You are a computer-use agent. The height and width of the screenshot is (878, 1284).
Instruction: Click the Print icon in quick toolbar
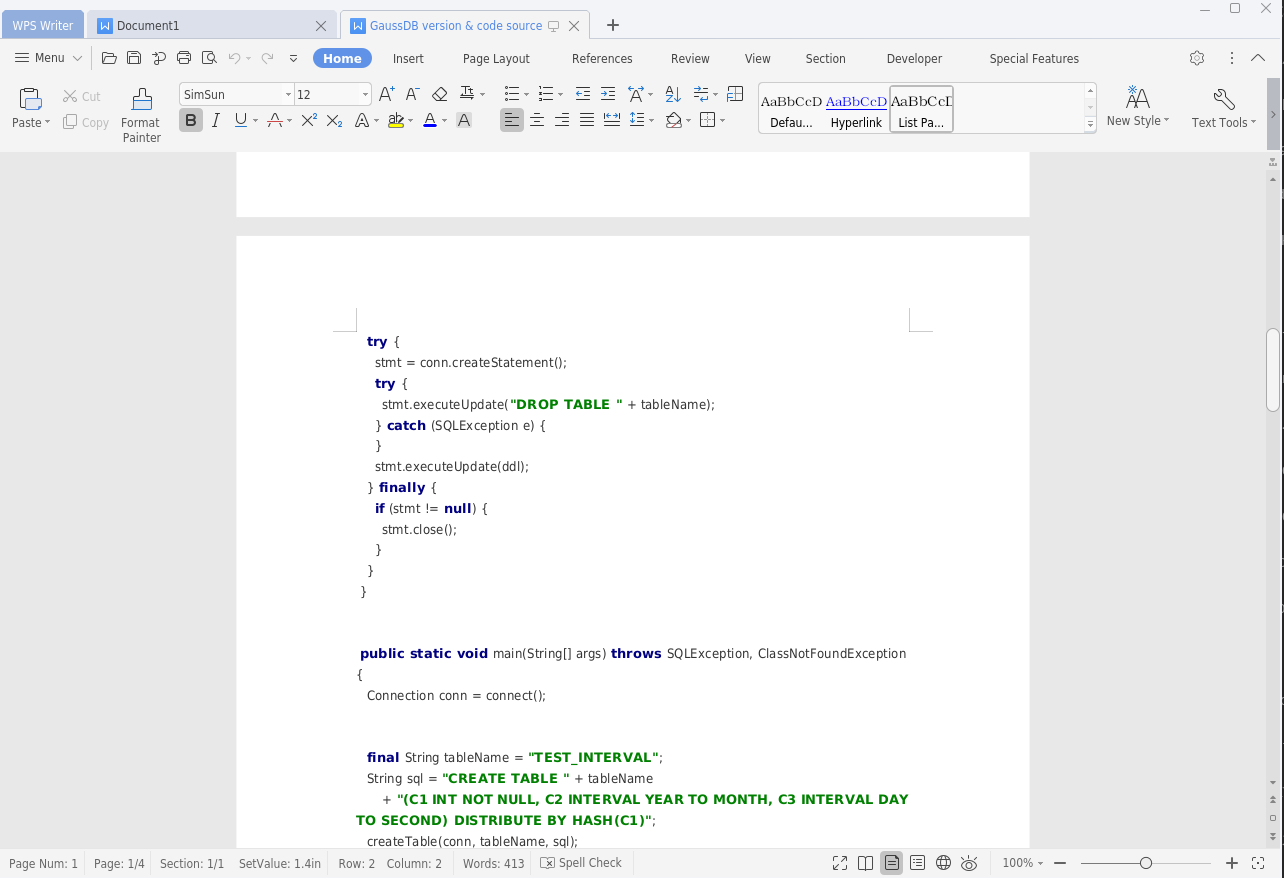[184, 58]
